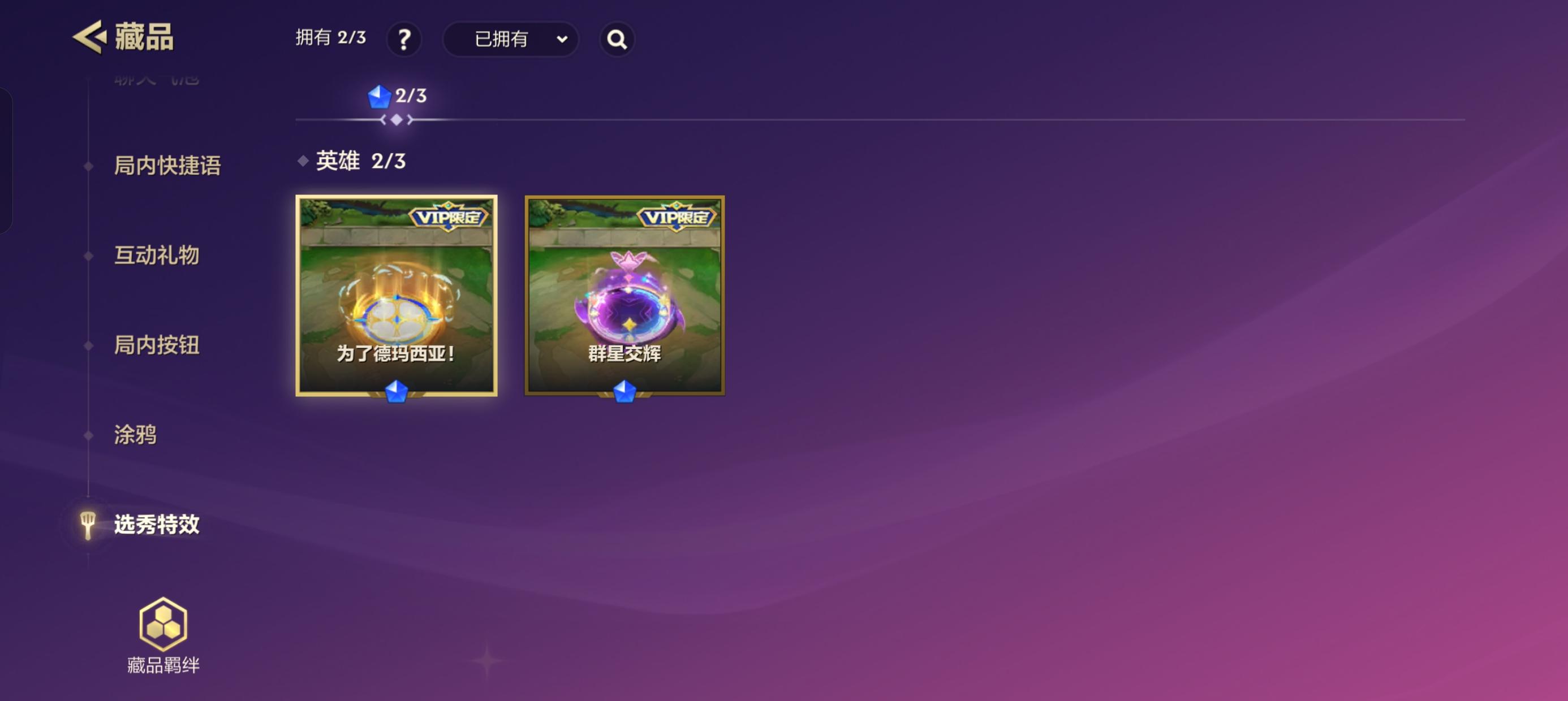The image size is (1568, 701).
Task: Click the back arrow next to 藏品
Action: point(89,37)
